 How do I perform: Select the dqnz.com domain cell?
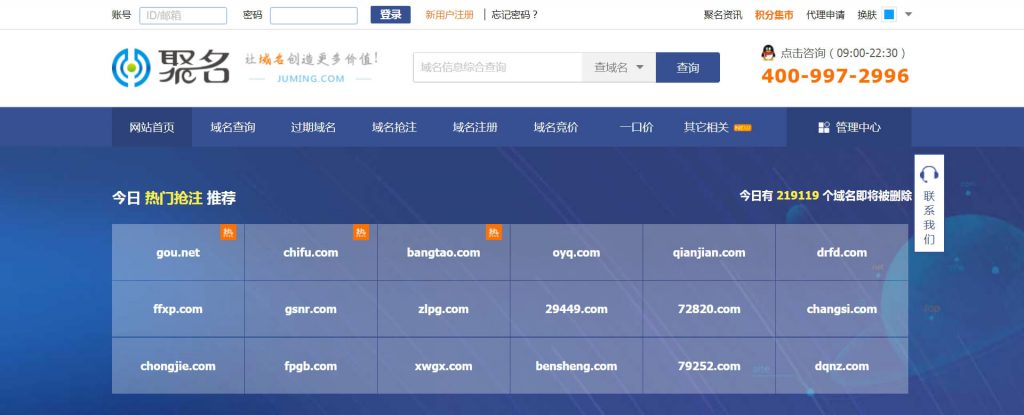click(842, 366)
